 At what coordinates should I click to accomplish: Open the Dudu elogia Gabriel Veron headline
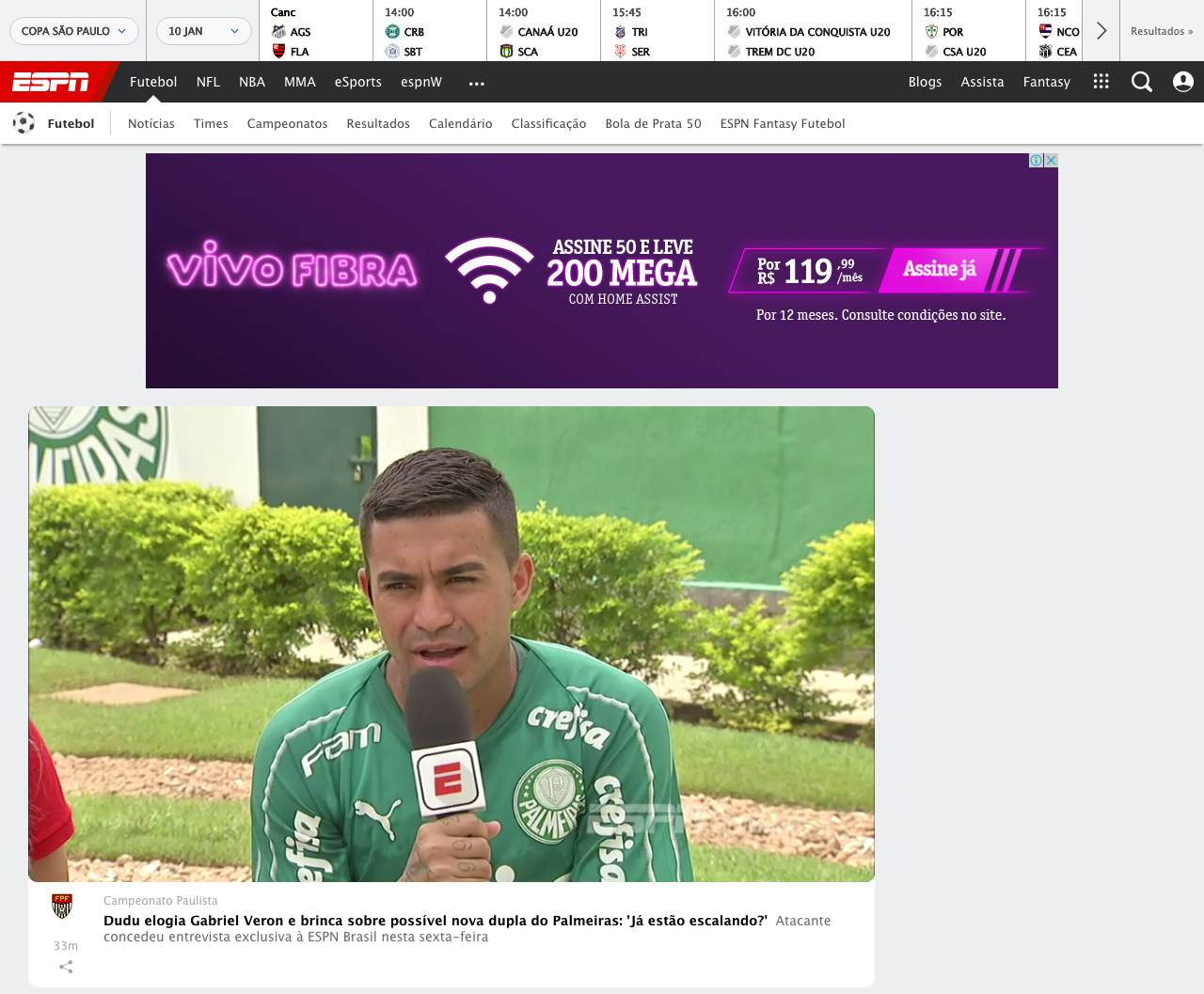pos(436,921)
